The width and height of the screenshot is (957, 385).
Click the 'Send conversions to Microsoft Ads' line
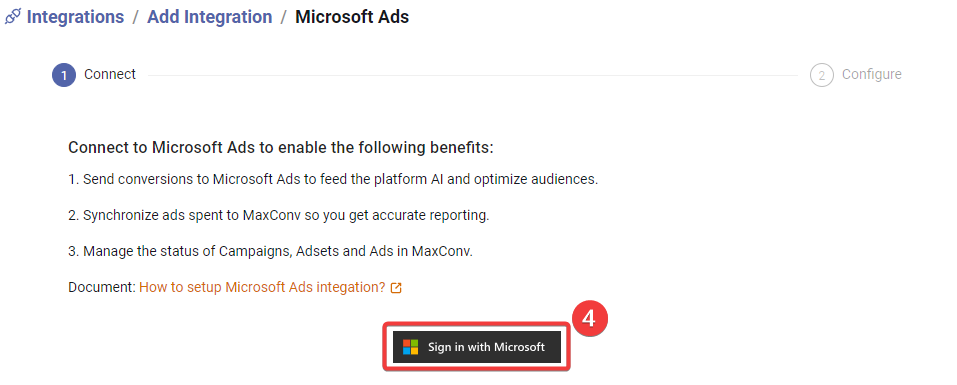coord(333,180)
